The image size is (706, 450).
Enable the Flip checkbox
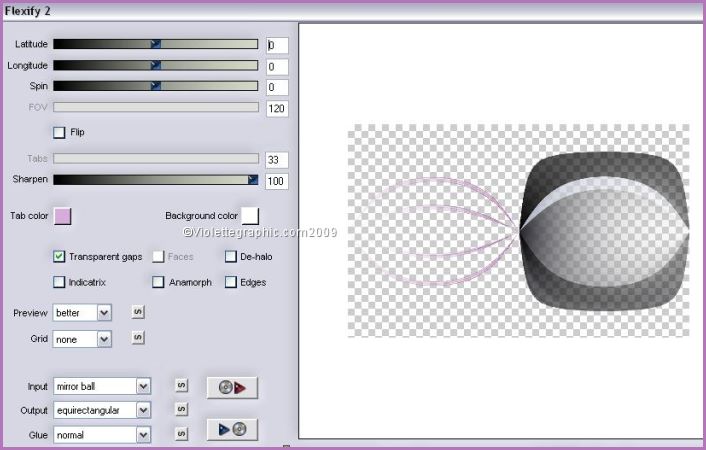59,132
